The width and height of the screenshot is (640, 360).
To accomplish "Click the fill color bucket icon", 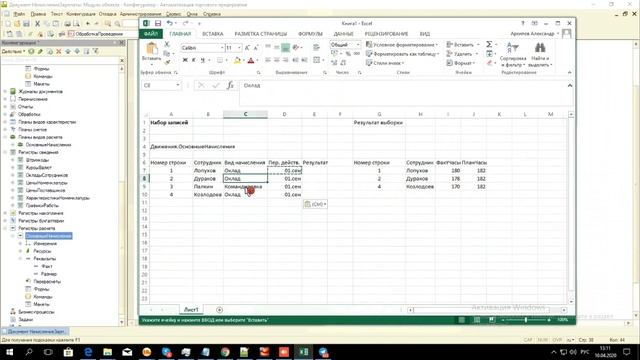I will click(x=237, y=60).
